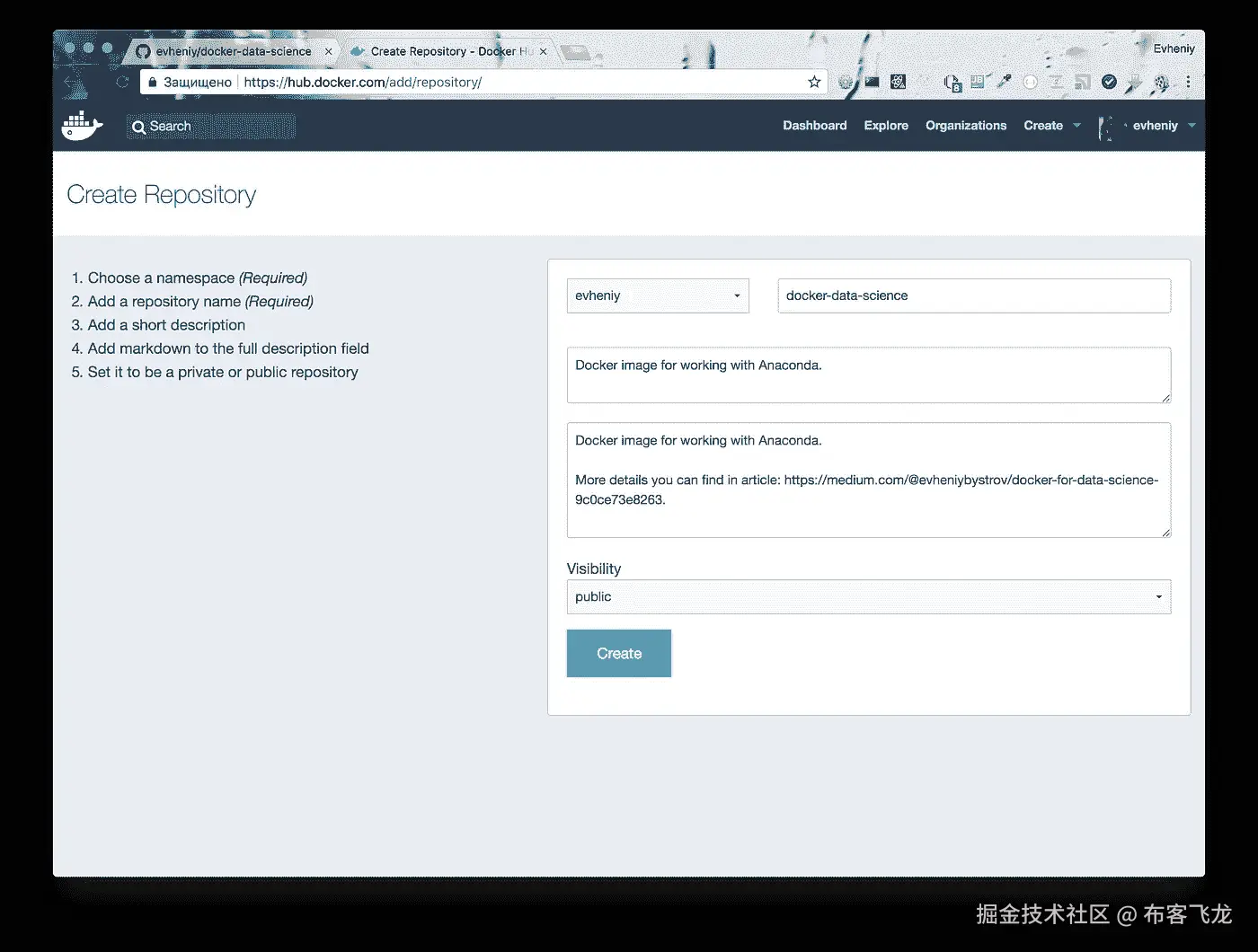The image size is (1258, 952).
Task: Open the Visibility public dropdown
Action: click(869, 597)
